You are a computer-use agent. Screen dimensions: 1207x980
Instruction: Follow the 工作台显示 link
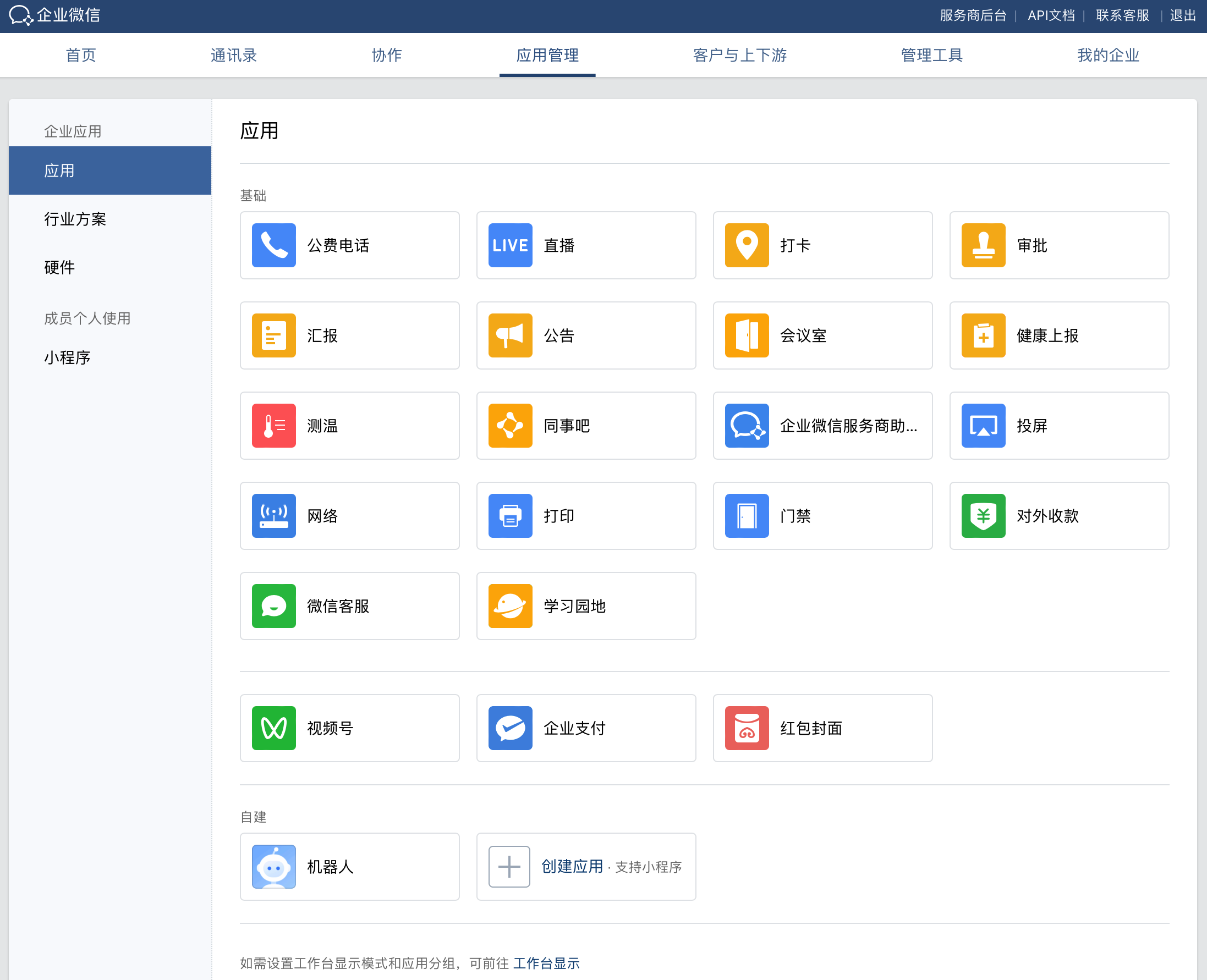point(546,962)
